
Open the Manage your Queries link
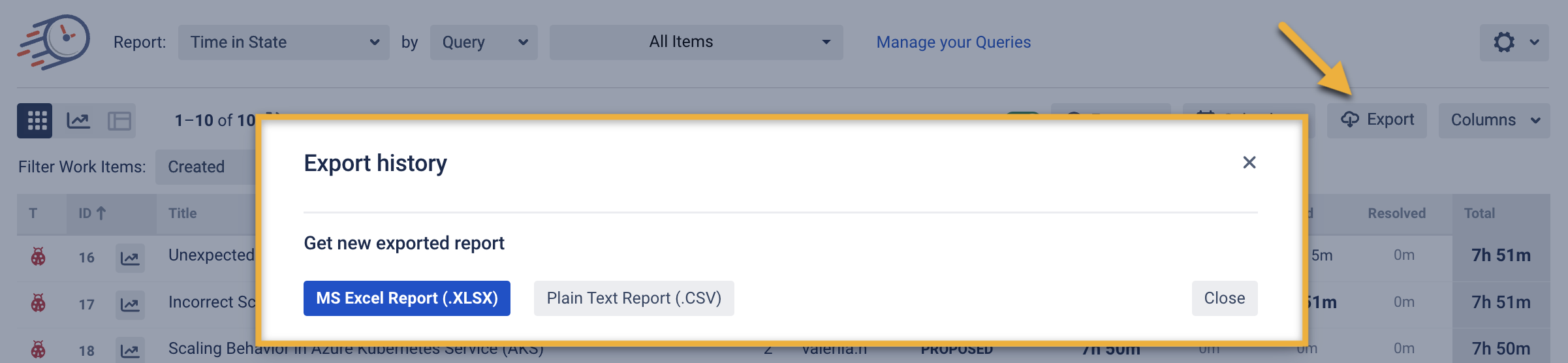[x=953, y=42]
